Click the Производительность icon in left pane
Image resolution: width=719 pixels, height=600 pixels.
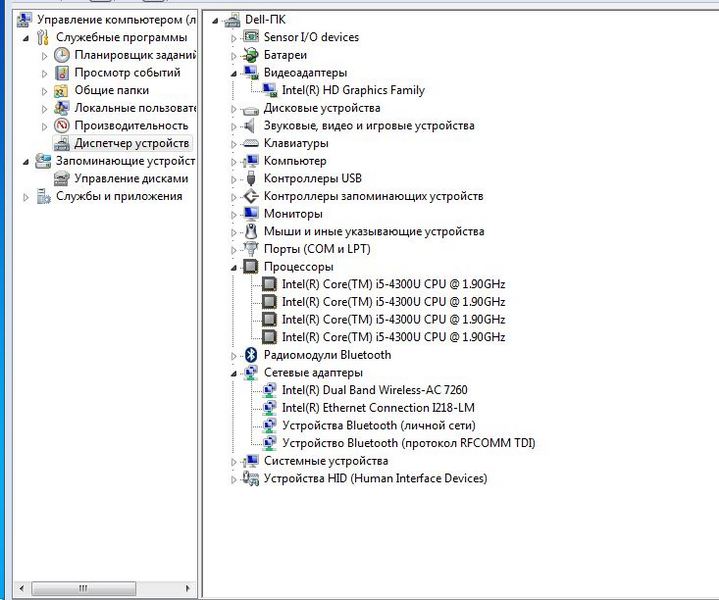coord(62,126)
